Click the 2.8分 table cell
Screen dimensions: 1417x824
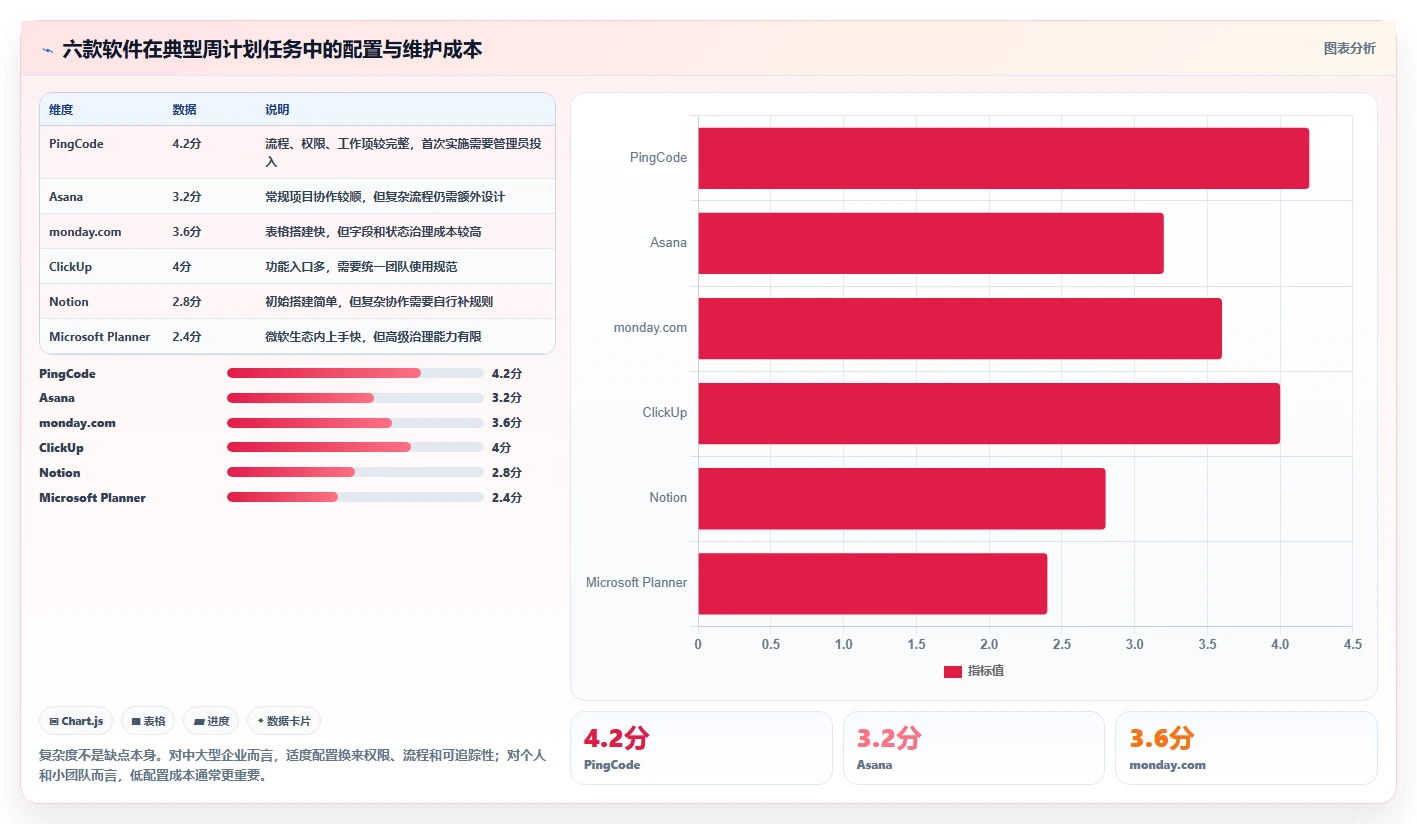187,302
